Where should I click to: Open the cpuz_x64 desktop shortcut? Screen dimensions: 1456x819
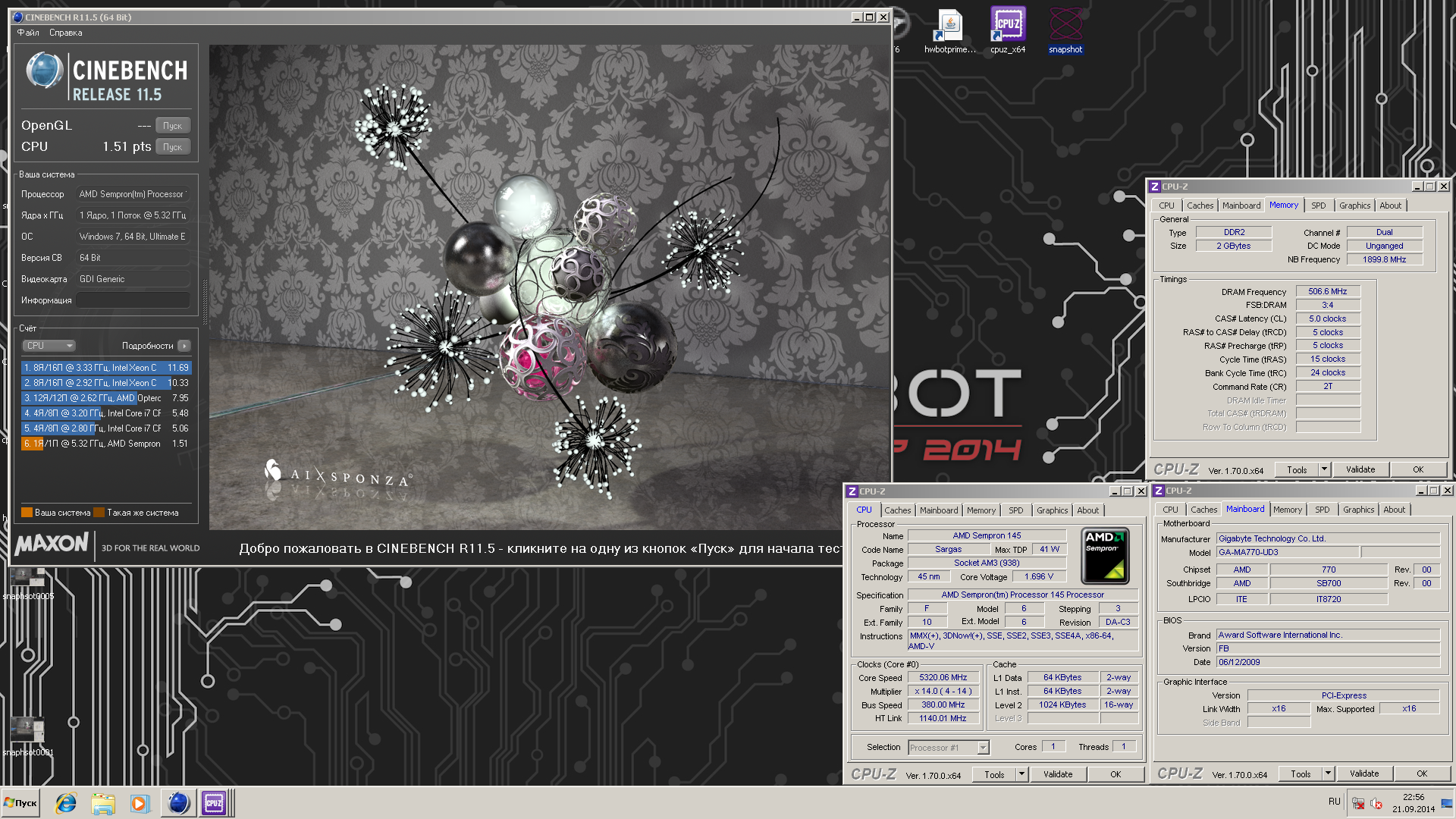[x=1008, y=32]
